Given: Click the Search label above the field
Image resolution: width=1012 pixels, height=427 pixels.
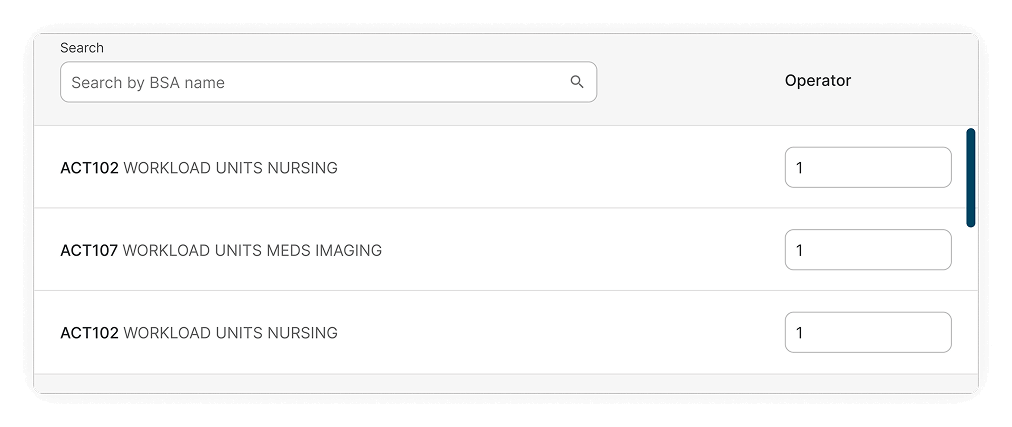Looking at the screenshot, I should (82, 48).
